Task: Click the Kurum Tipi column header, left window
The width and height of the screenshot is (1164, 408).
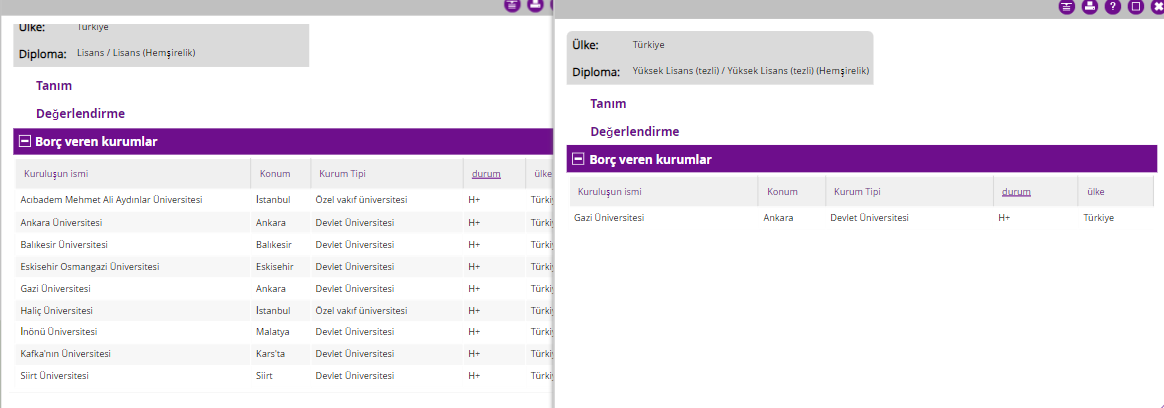Action: 342,174
